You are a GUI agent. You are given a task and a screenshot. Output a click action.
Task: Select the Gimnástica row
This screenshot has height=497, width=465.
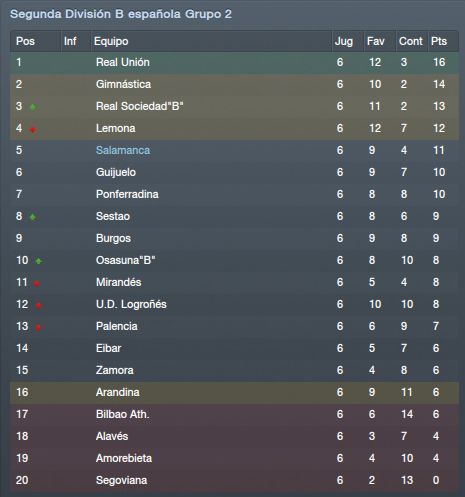tap(234, 84)
